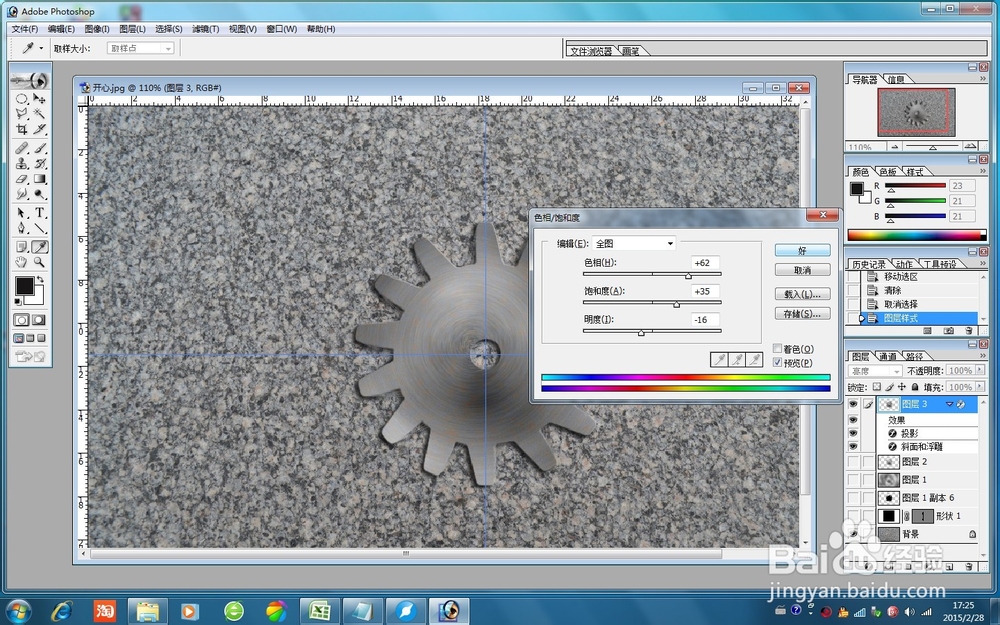
Task: Select the Elliptical Marquee tool
Action: point(22,99)
